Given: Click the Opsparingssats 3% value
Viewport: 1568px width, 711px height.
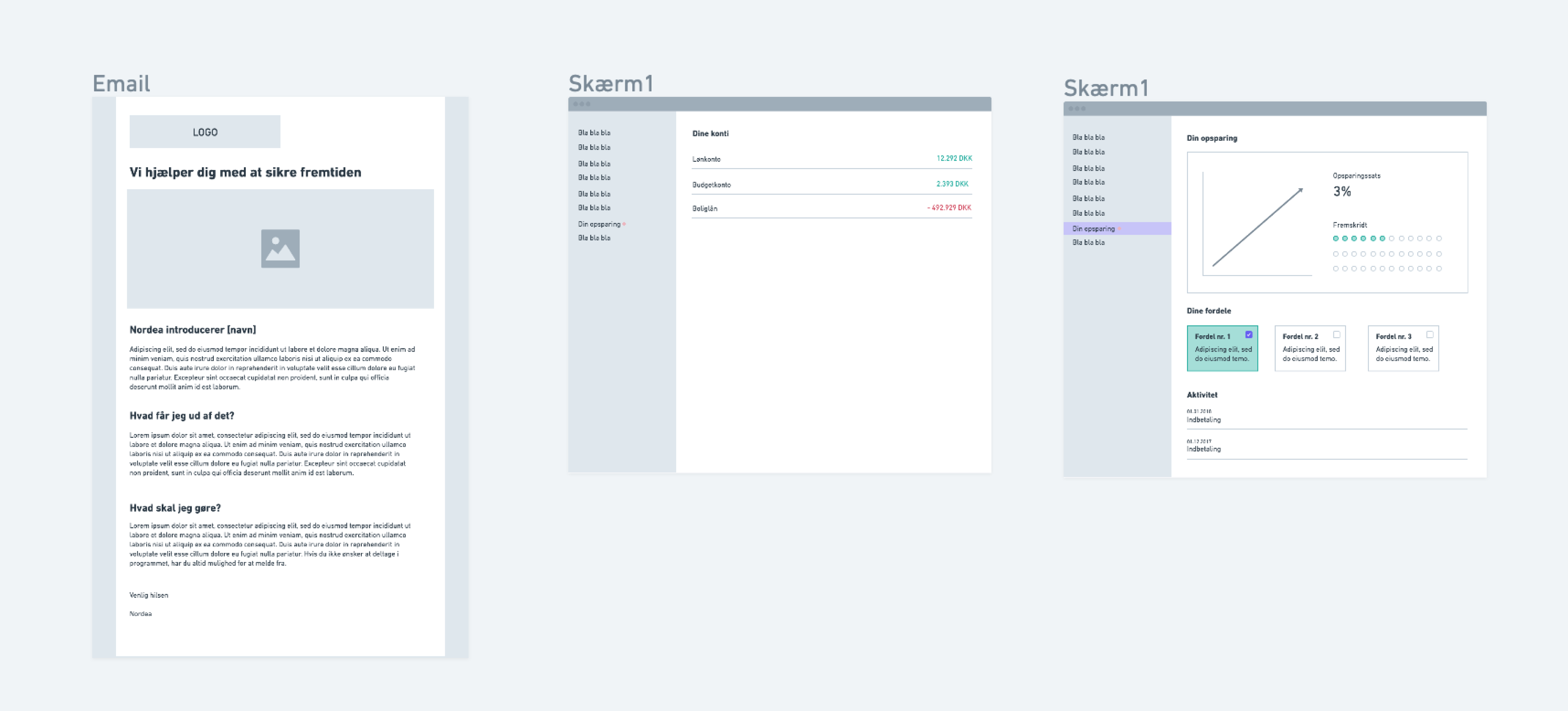Looking at the screenshot, I should click(1341, 192).
